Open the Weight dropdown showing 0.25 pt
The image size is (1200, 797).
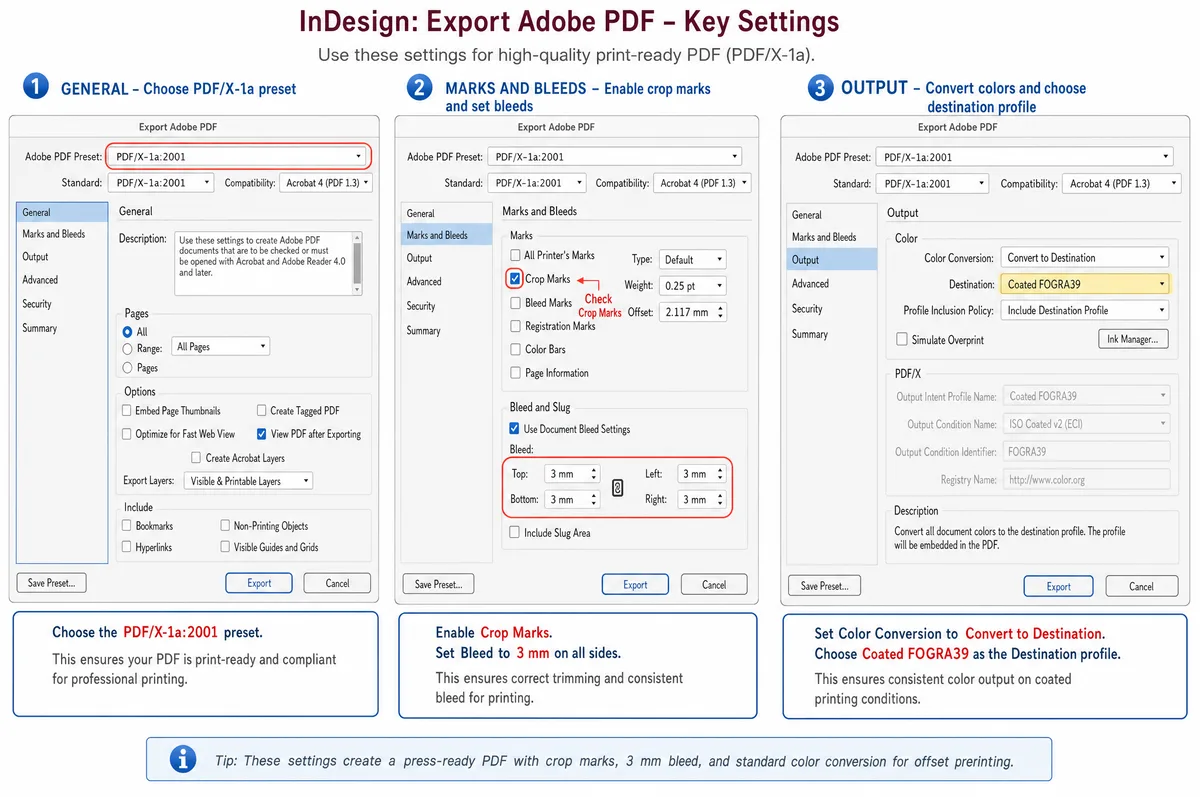coord(692,285)
